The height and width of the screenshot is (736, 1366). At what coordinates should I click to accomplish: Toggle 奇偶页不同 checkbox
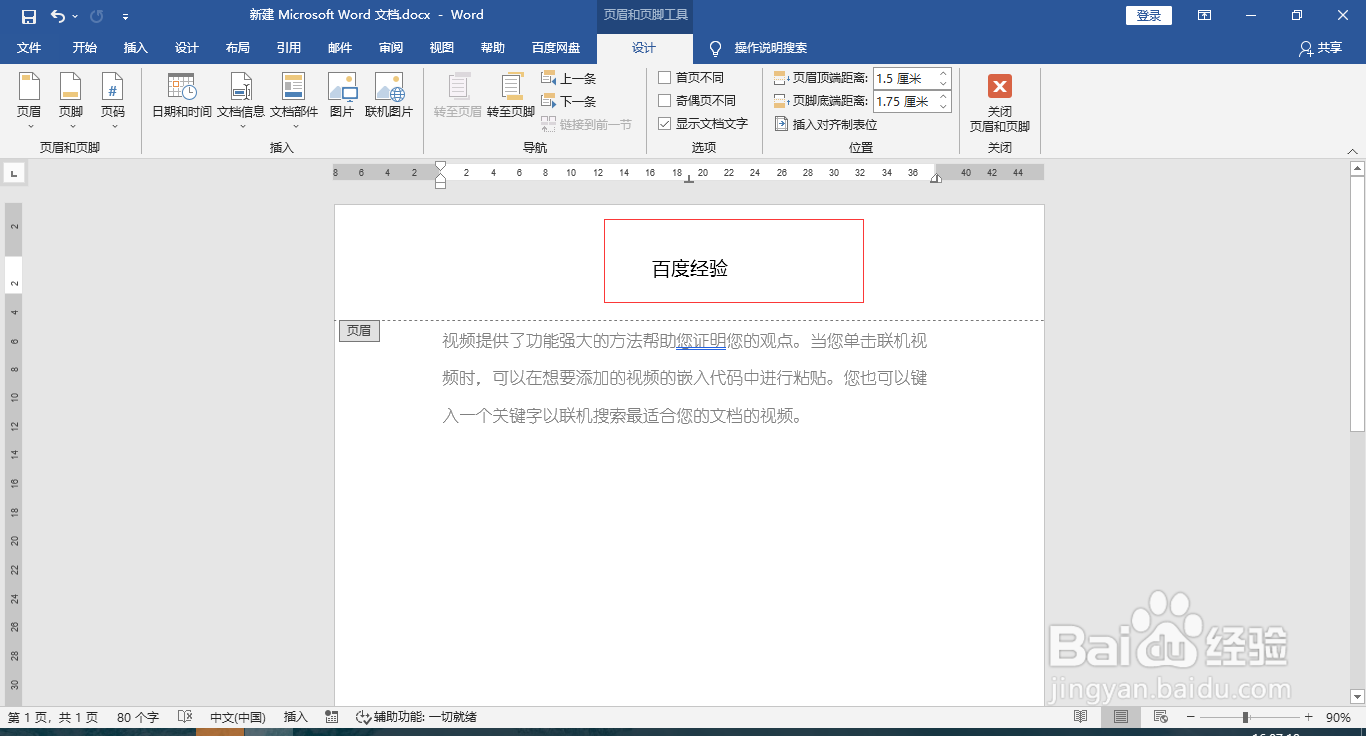click(664, 101)
